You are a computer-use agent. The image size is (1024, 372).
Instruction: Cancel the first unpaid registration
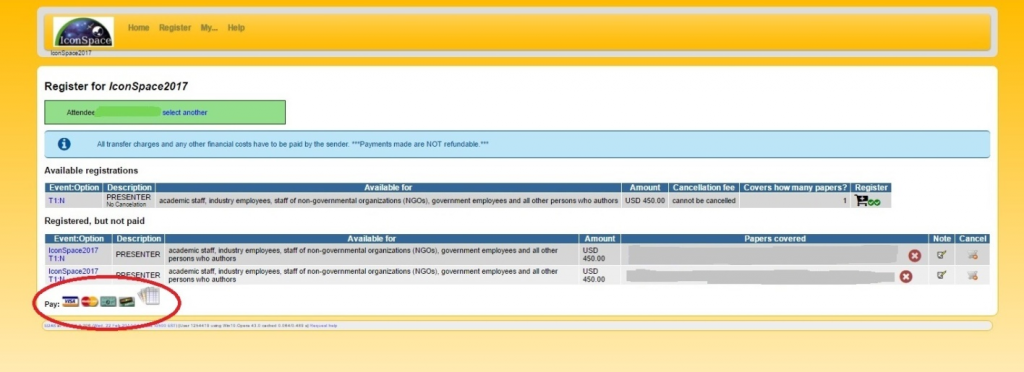[972, 256]
